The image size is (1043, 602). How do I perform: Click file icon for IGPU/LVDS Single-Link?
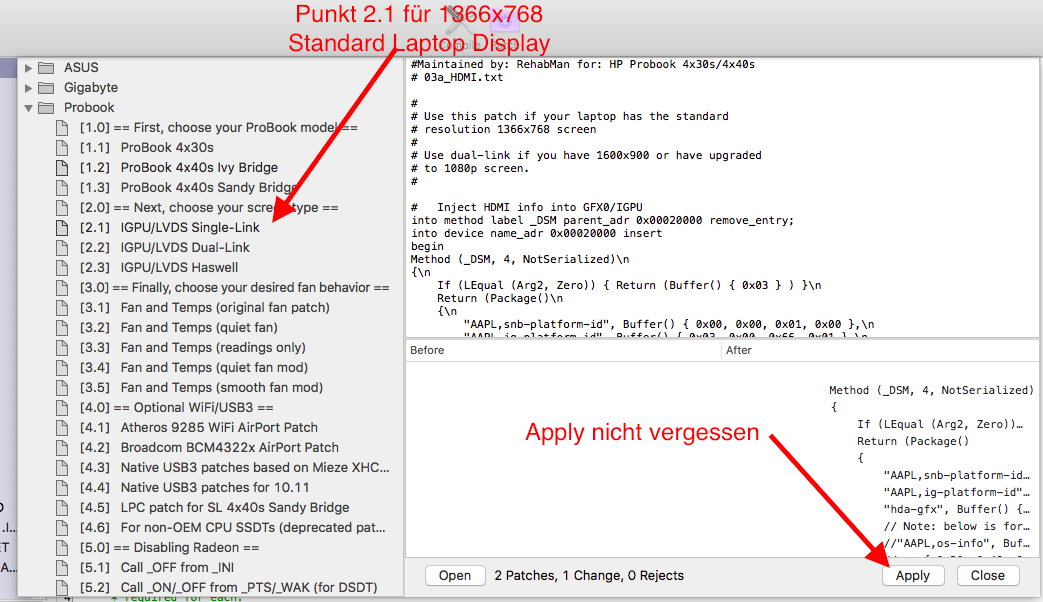pos(62,227)
